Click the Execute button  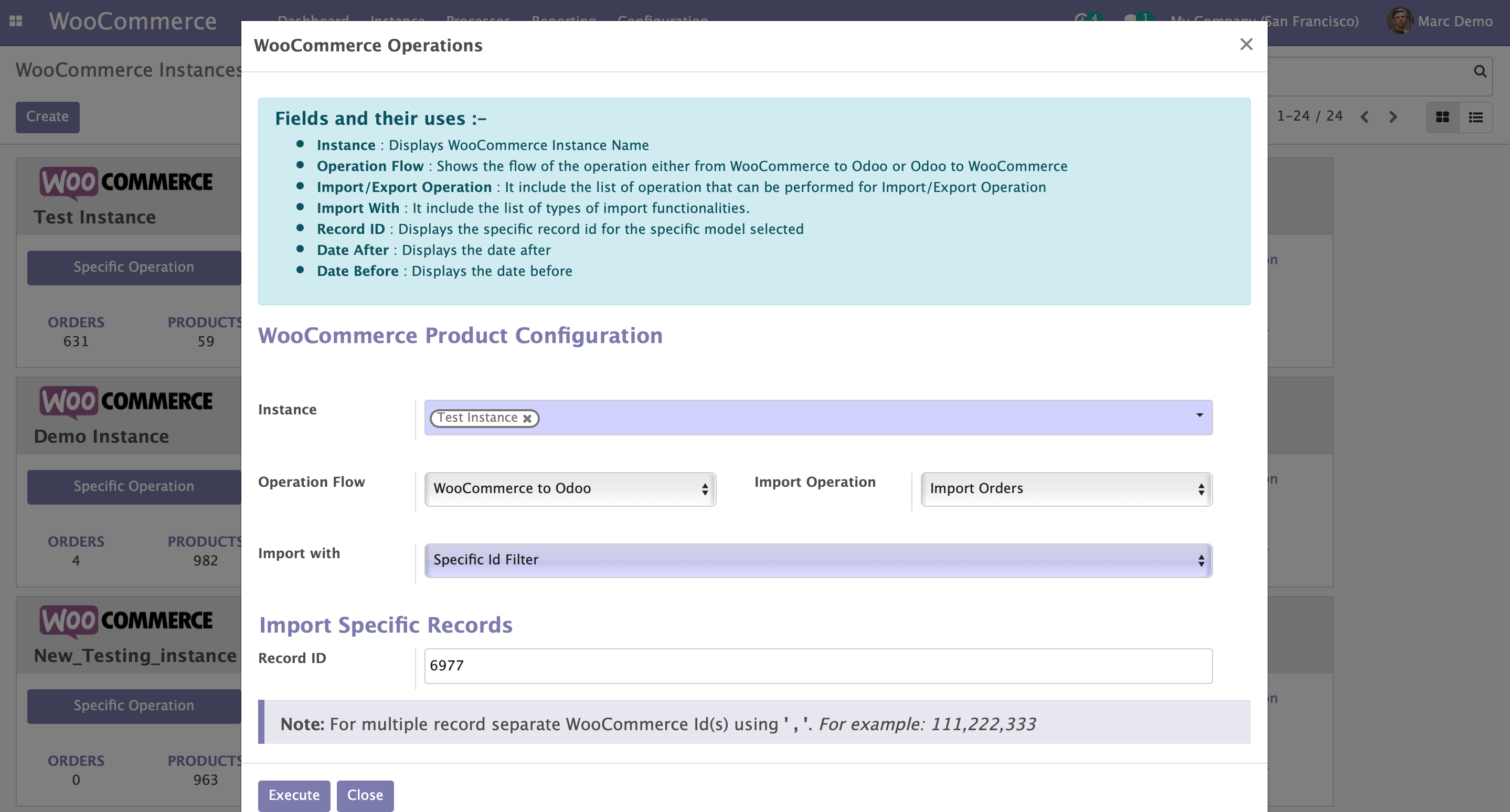(293, 795)
